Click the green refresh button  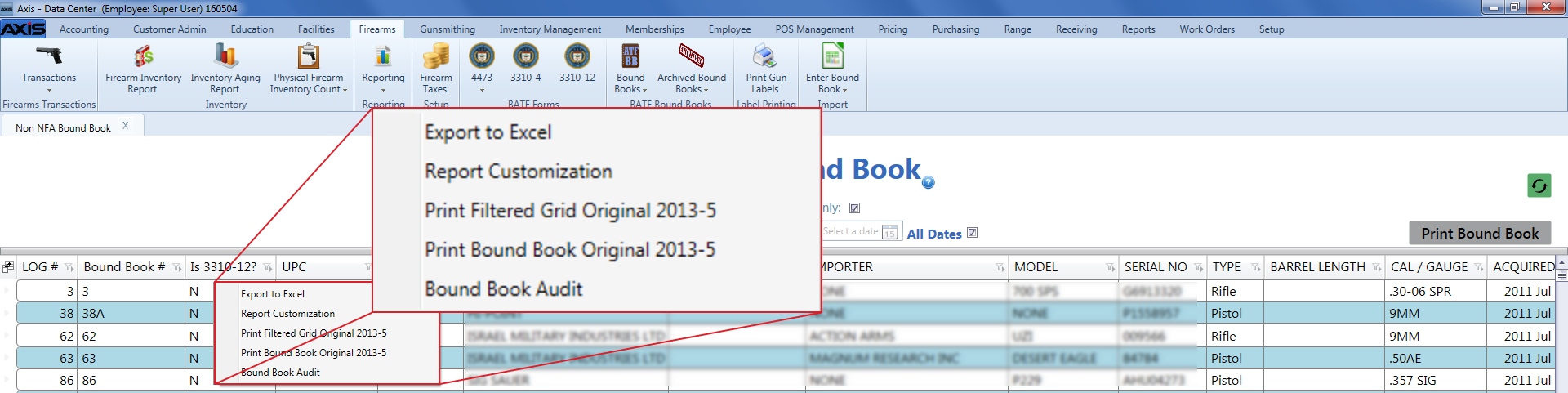coord(1539,185)
